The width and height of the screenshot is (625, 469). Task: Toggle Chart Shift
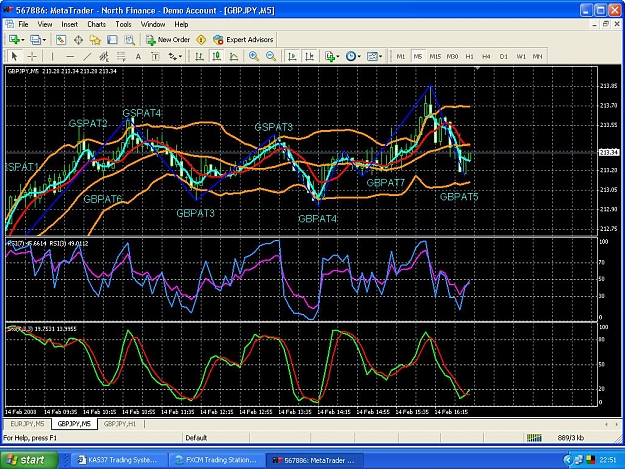(309, 56)
